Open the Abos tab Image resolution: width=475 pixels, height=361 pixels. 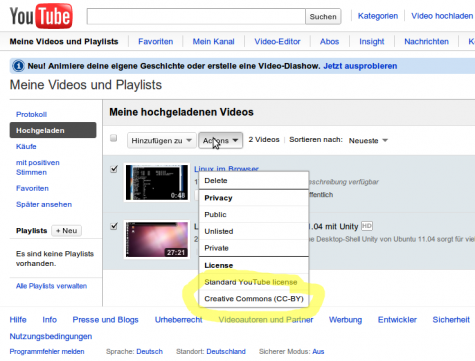click(329, 42)
